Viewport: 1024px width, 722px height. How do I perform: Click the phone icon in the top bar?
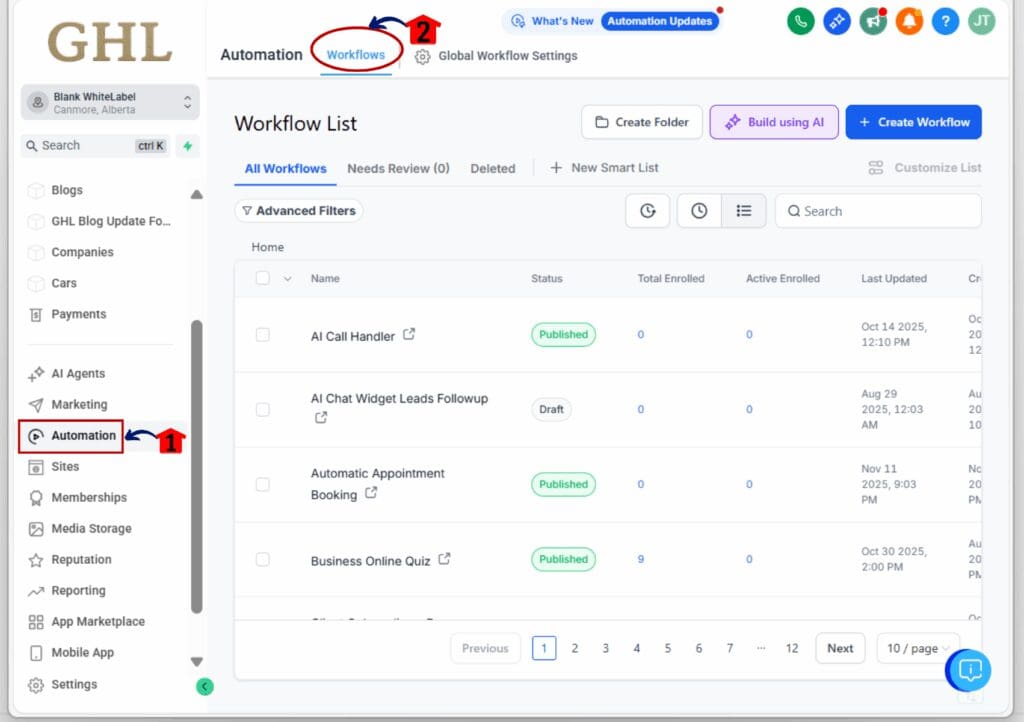800,20
